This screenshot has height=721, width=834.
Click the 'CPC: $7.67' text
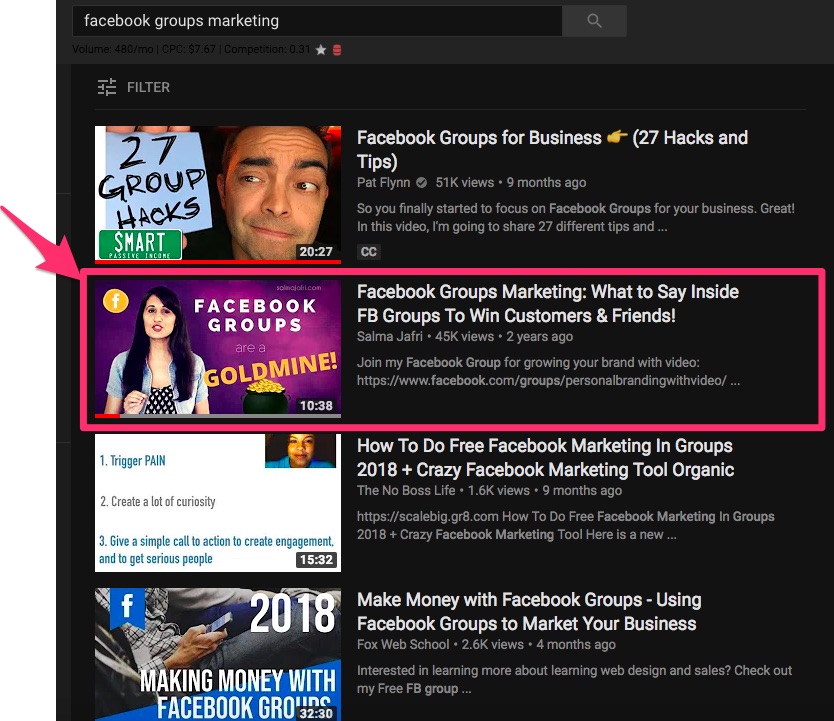[x=189, y=49]
